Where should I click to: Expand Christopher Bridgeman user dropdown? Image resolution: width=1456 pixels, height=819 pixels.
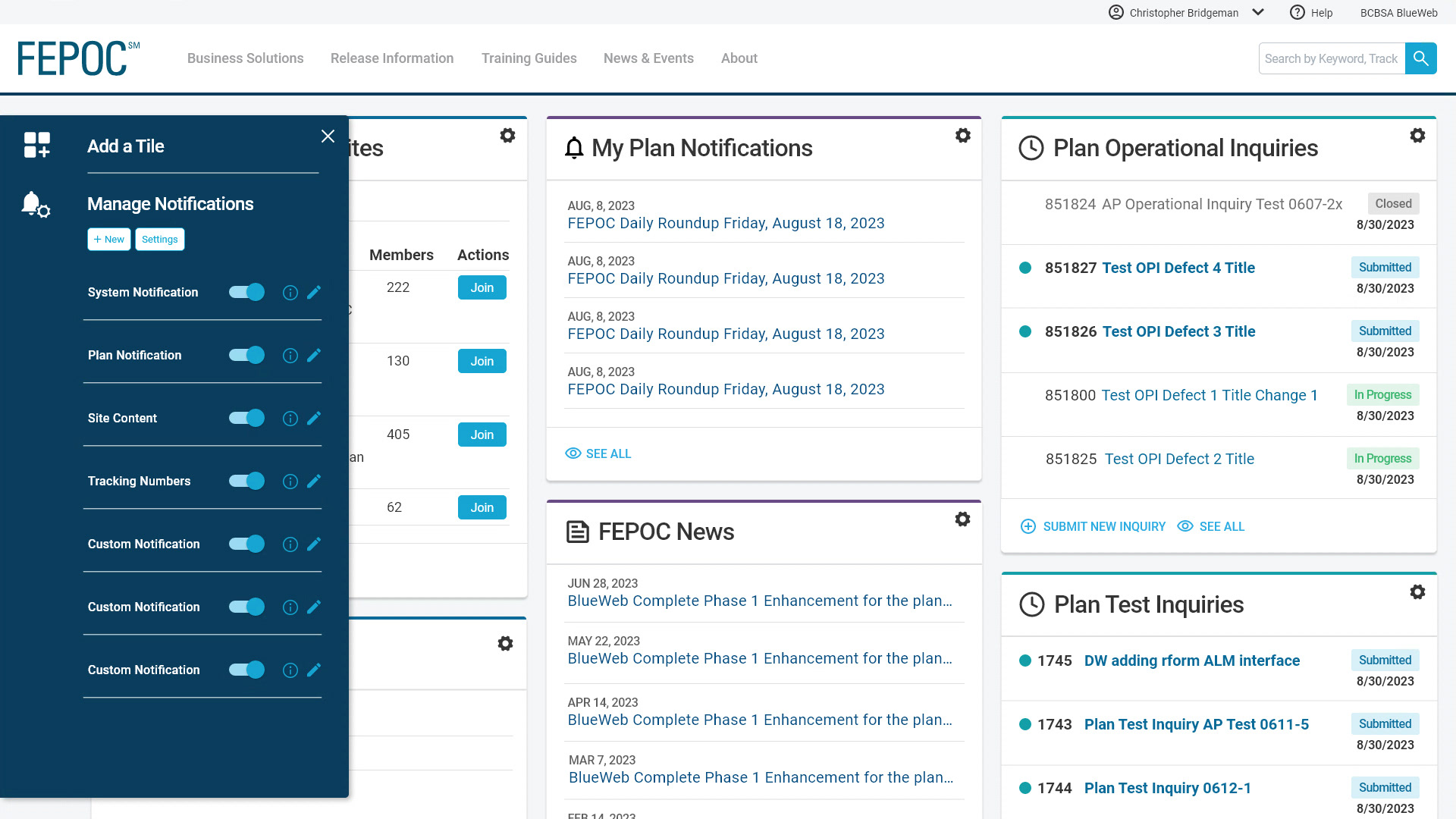pos(1257,12)
